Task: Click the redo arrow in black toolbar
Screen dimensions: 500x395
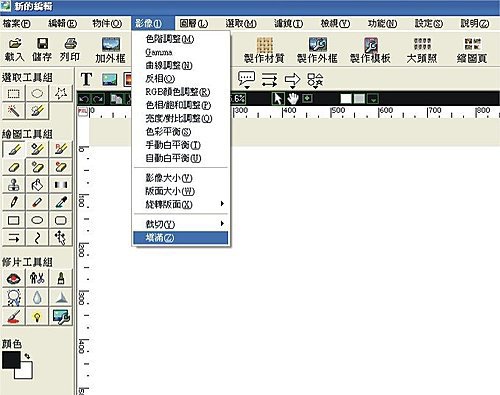Action: (98, 99)
